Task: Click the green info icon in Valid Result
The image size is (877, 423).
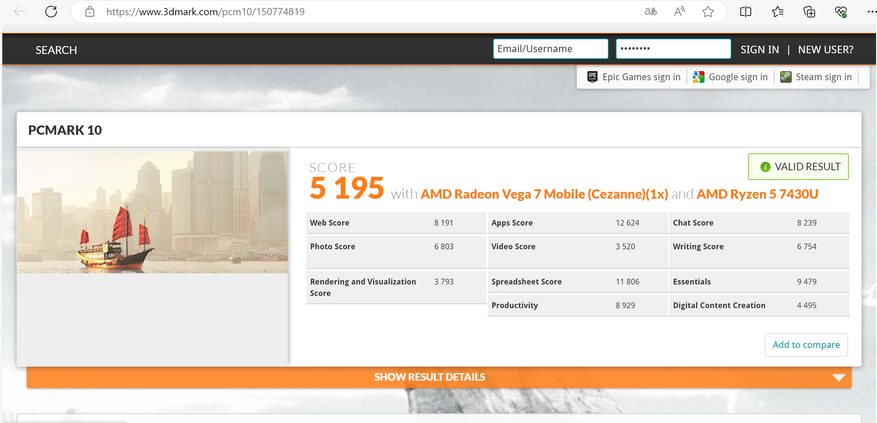Action: [765, 167]
